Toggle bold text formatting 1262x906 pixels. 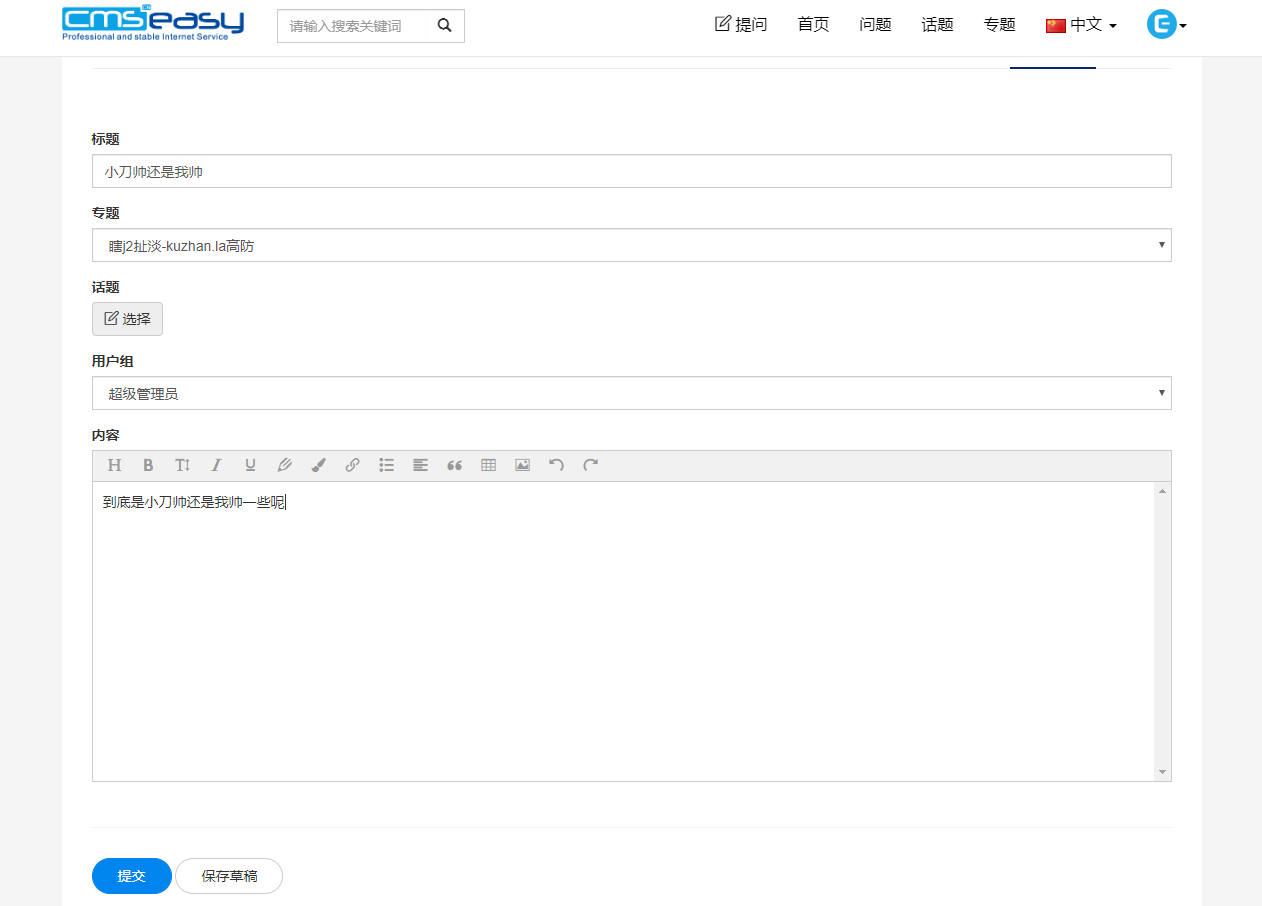[x=148, y=465]
